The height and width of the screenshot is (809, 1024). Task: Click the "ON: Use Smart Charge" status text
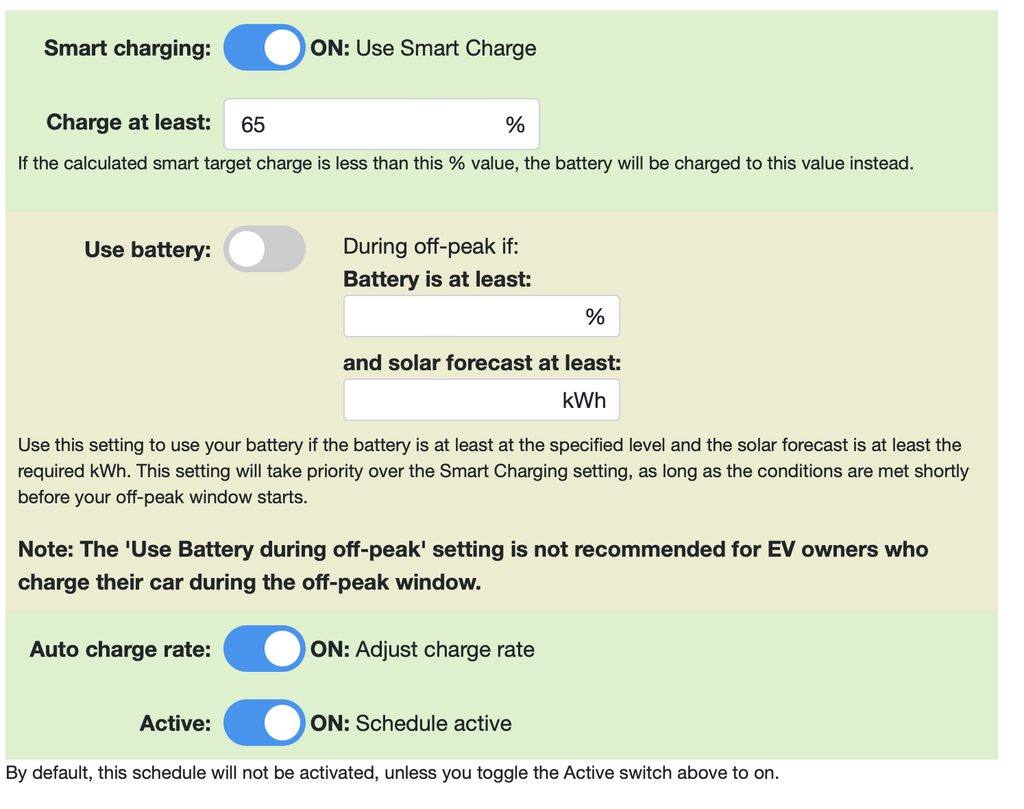(423, 48)
